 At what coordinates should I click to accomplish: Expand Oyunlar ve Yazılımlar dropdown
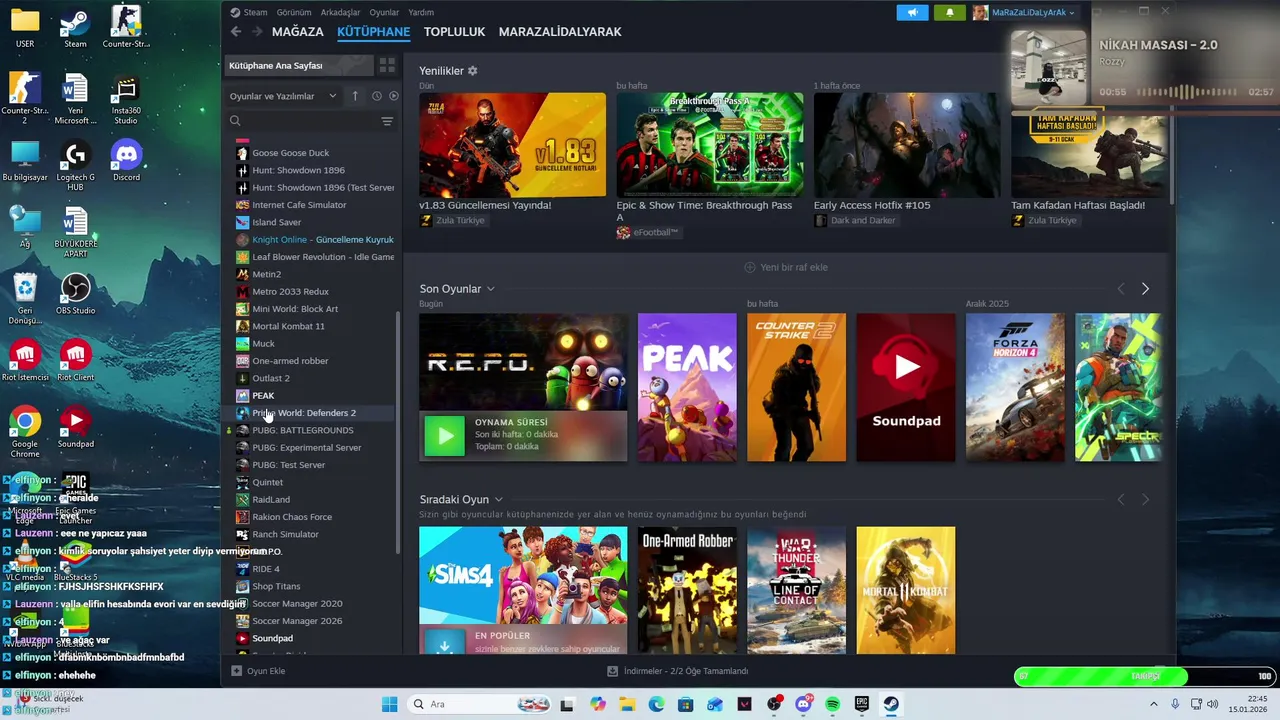pyautogui.click(x=284, y=96)
